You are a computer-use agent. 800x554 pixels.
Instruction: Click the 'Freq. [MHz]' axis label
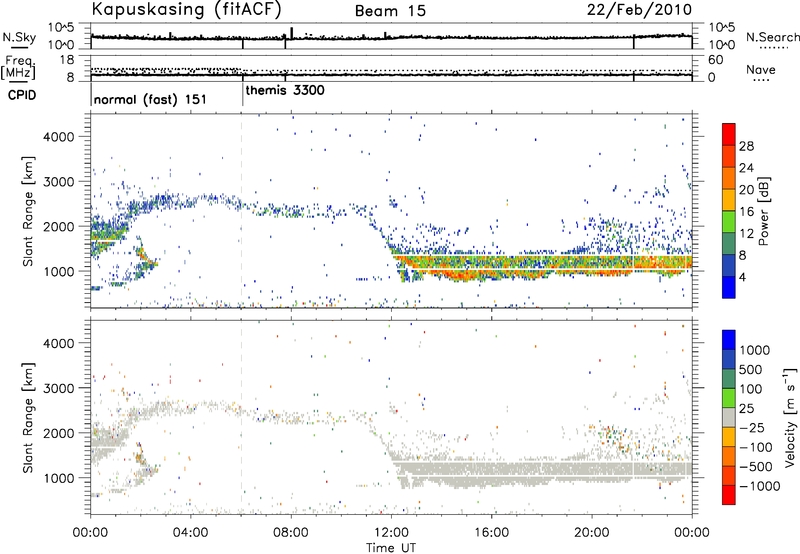(18, 67)
